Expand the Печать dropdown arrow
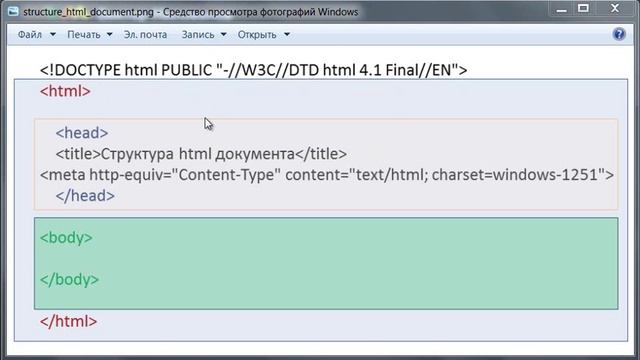The height and width of the screenshot is (360, 640). (x=109, y=35)
